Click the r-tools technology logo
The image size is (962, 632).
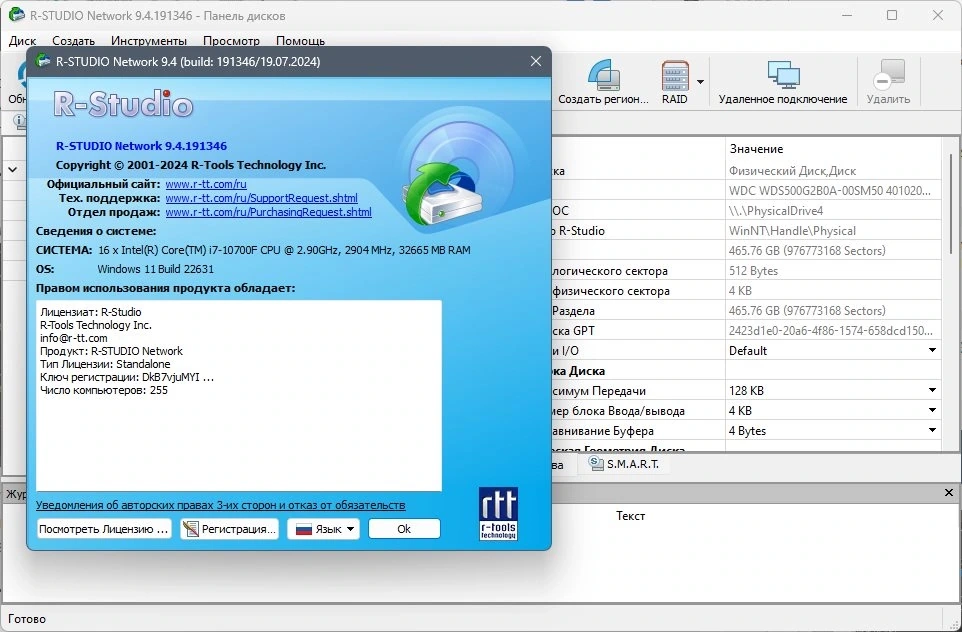coord(498,514)
